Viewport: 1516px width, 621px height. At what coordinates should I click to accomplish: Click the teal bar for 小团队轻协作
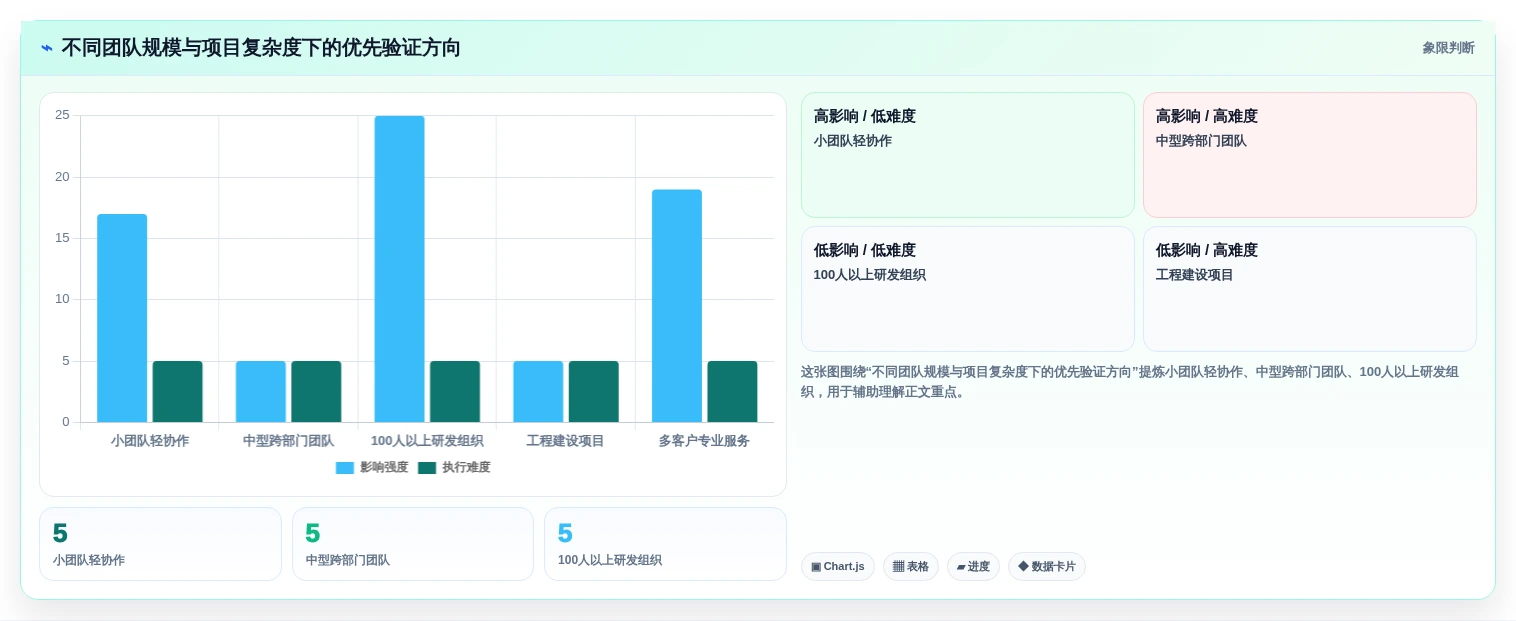(x=178, y=392)
